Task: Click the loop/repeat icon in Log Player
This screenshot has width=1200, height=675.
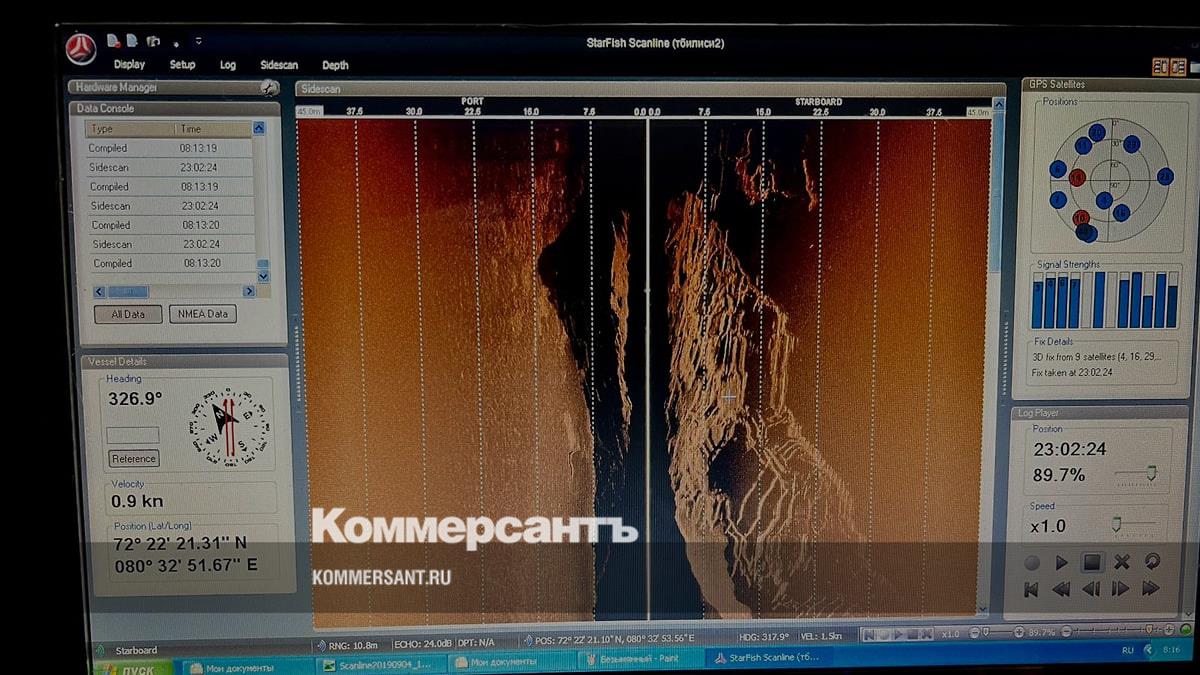Action: 1152,562
